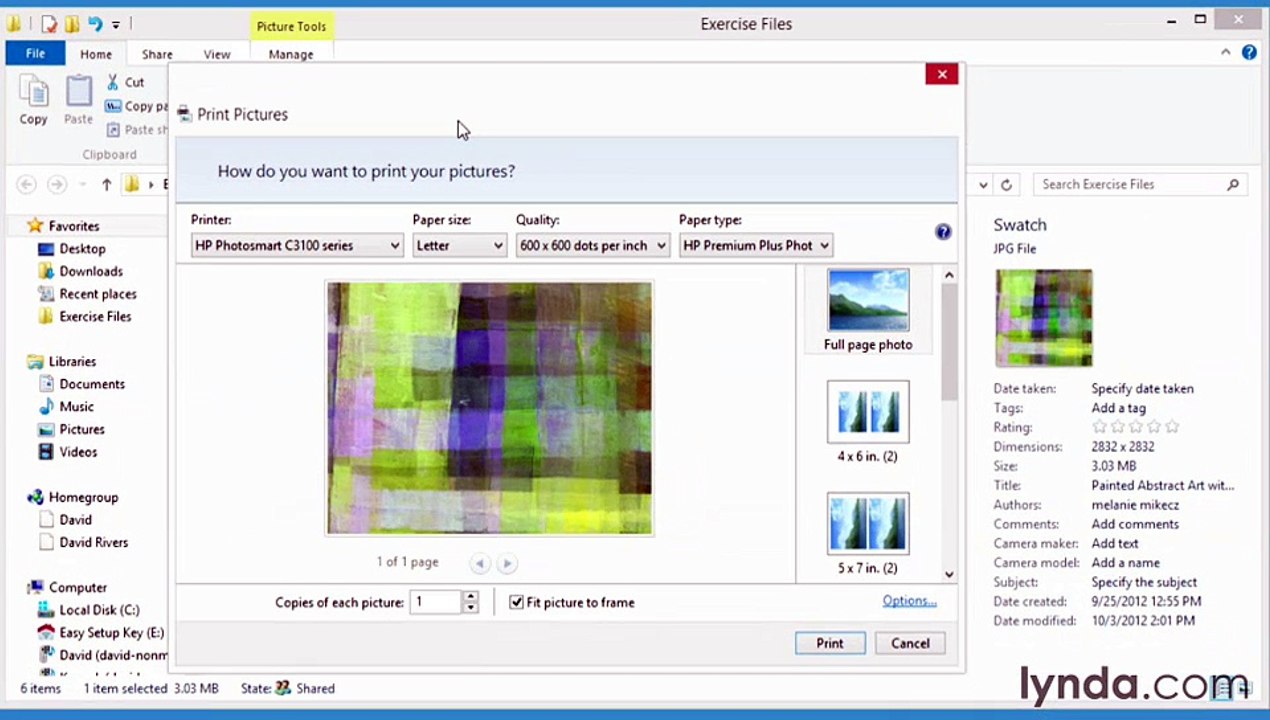The image size is (1270, 720).
Task: Open the Options link
Action: pyautogui.click(x=909, y=601)
